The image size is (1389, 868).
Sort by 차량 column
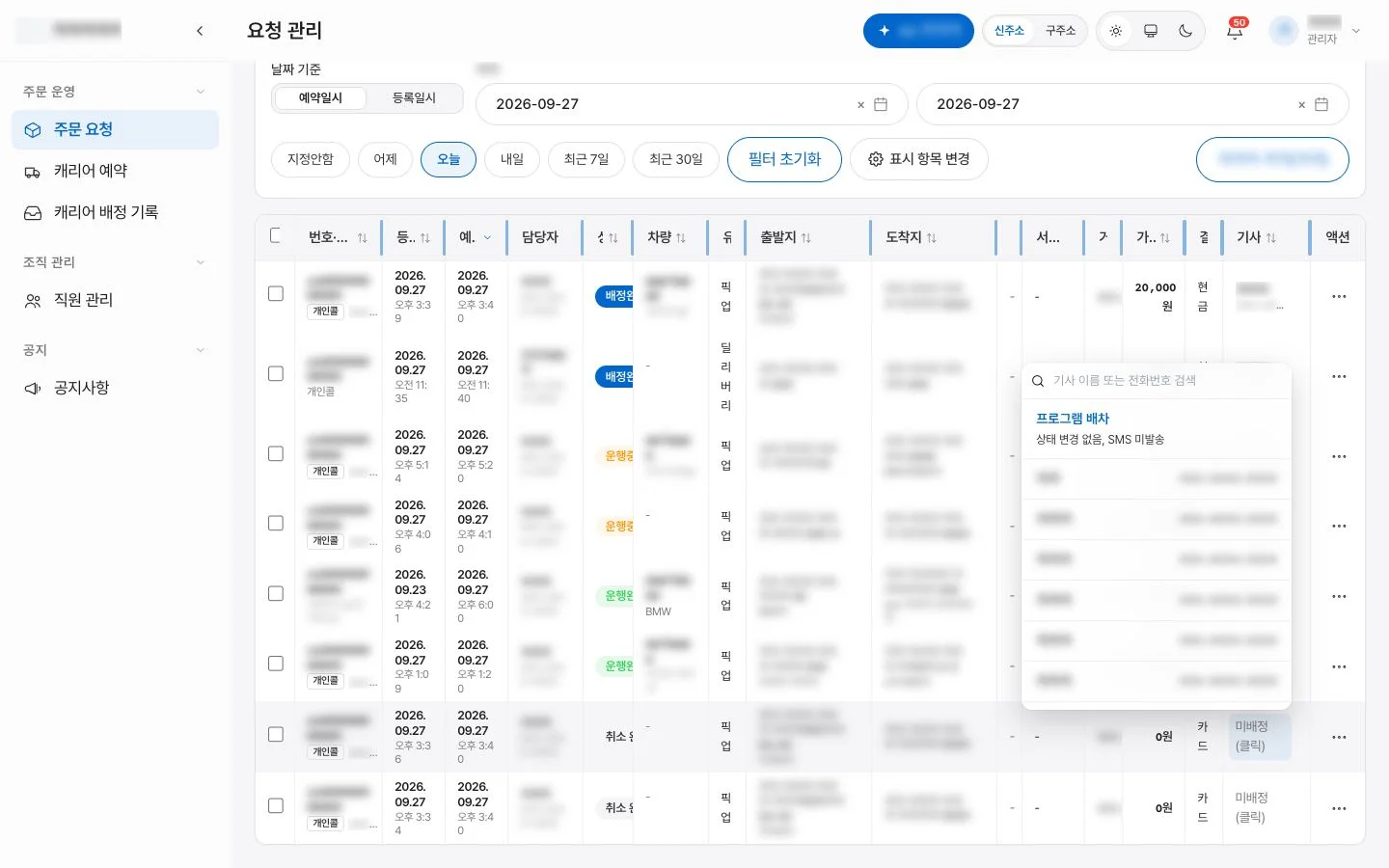681,237
